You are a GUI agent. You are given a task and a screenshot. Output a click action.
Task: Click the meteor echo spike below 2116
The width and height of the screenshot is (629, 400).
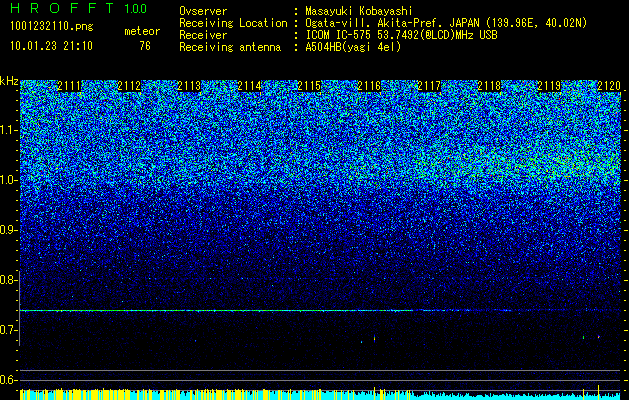[x=374, y=338]
